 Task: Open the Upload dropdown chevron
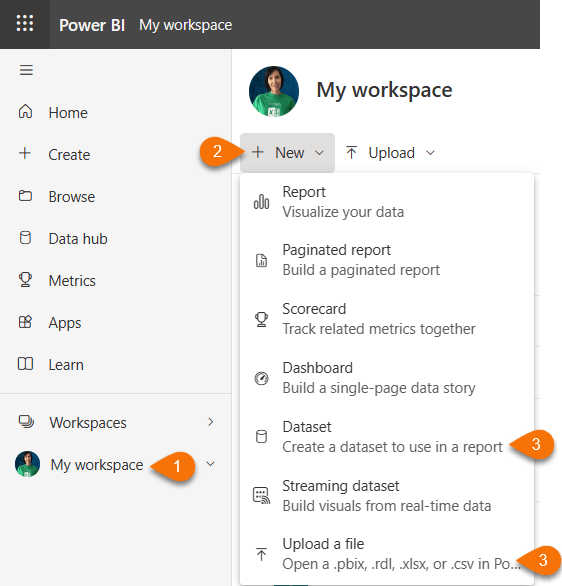click(430, 153)
